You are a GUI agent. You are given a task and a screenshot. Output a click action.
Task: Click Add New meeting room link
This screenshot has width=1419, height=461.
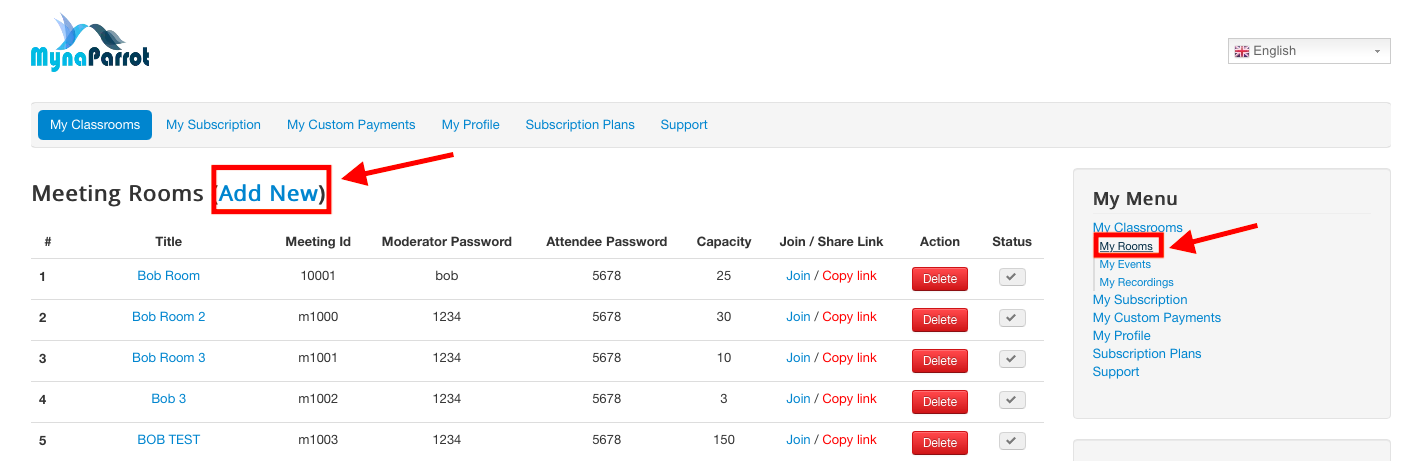pyautogui.click(x=268, y=193)
